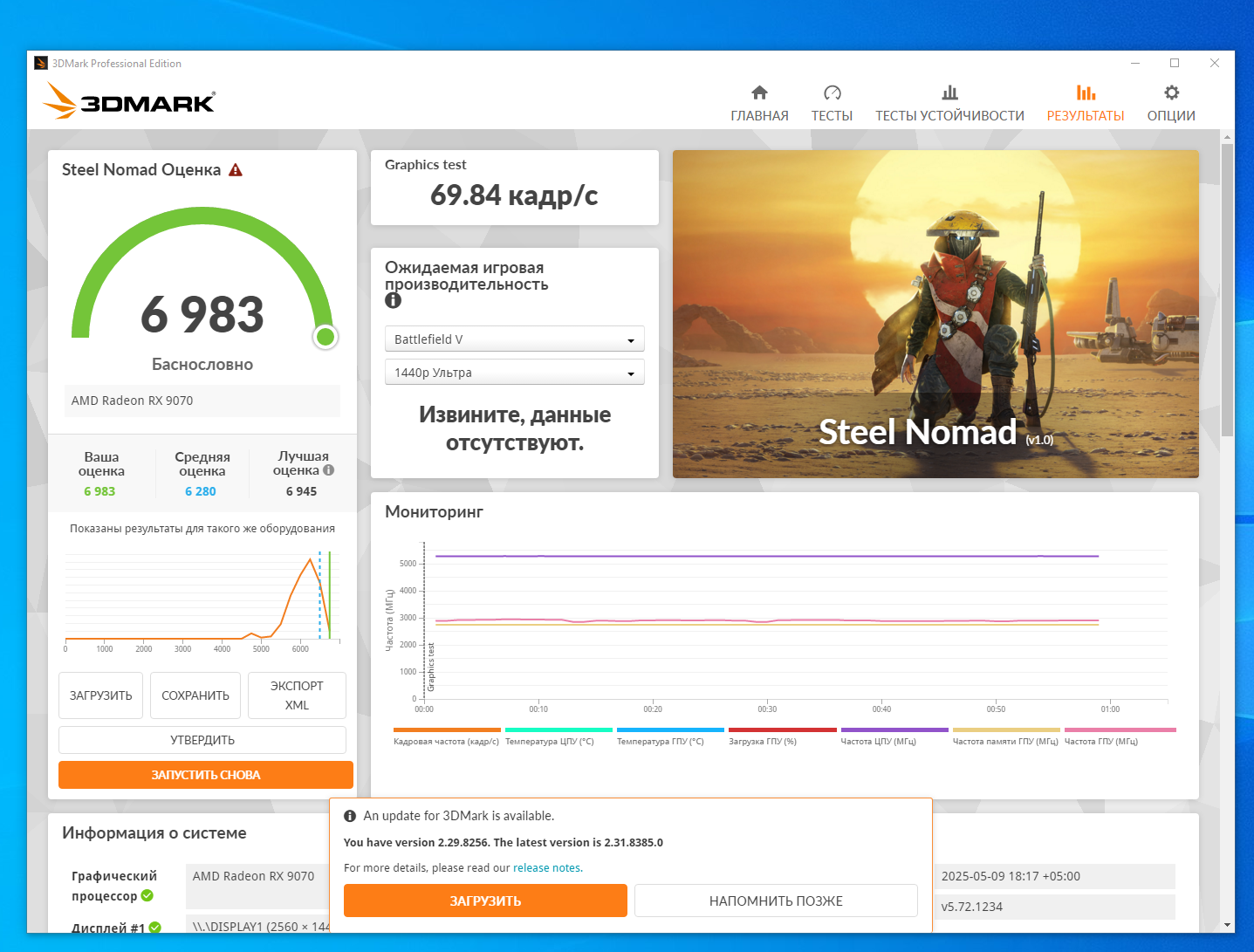This screenshot has width=1254, height=952.
Task: Click the Ваша оценка value 6 983
Action: pos(99,491)
